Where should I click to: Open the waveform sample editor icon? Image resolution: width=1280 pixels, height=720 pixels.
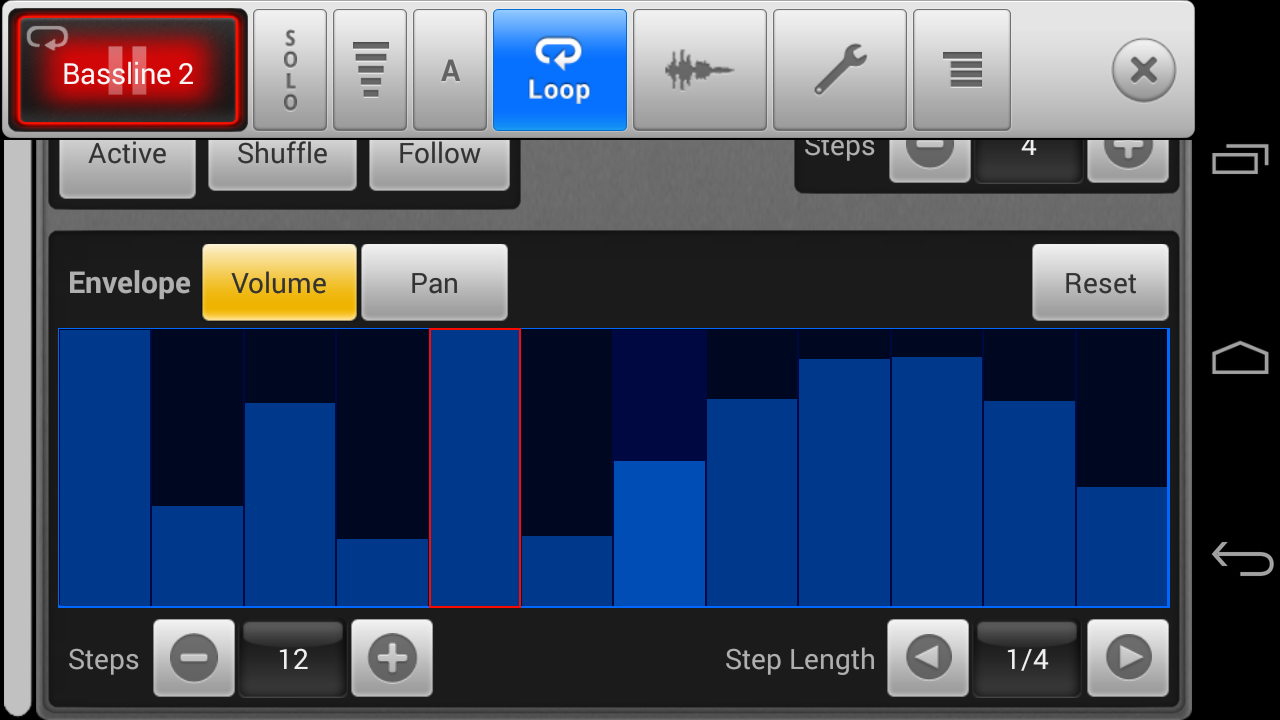[x=700, y=70]
